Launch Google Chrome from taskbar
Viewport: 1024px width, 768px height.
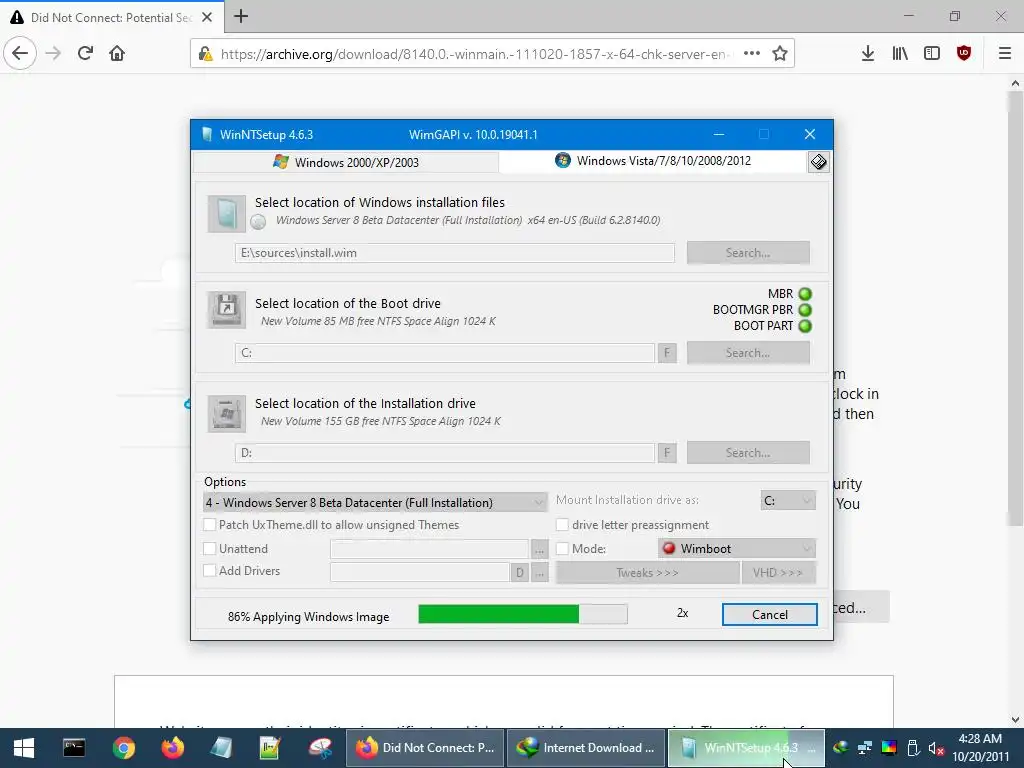[x=123, y=748]
